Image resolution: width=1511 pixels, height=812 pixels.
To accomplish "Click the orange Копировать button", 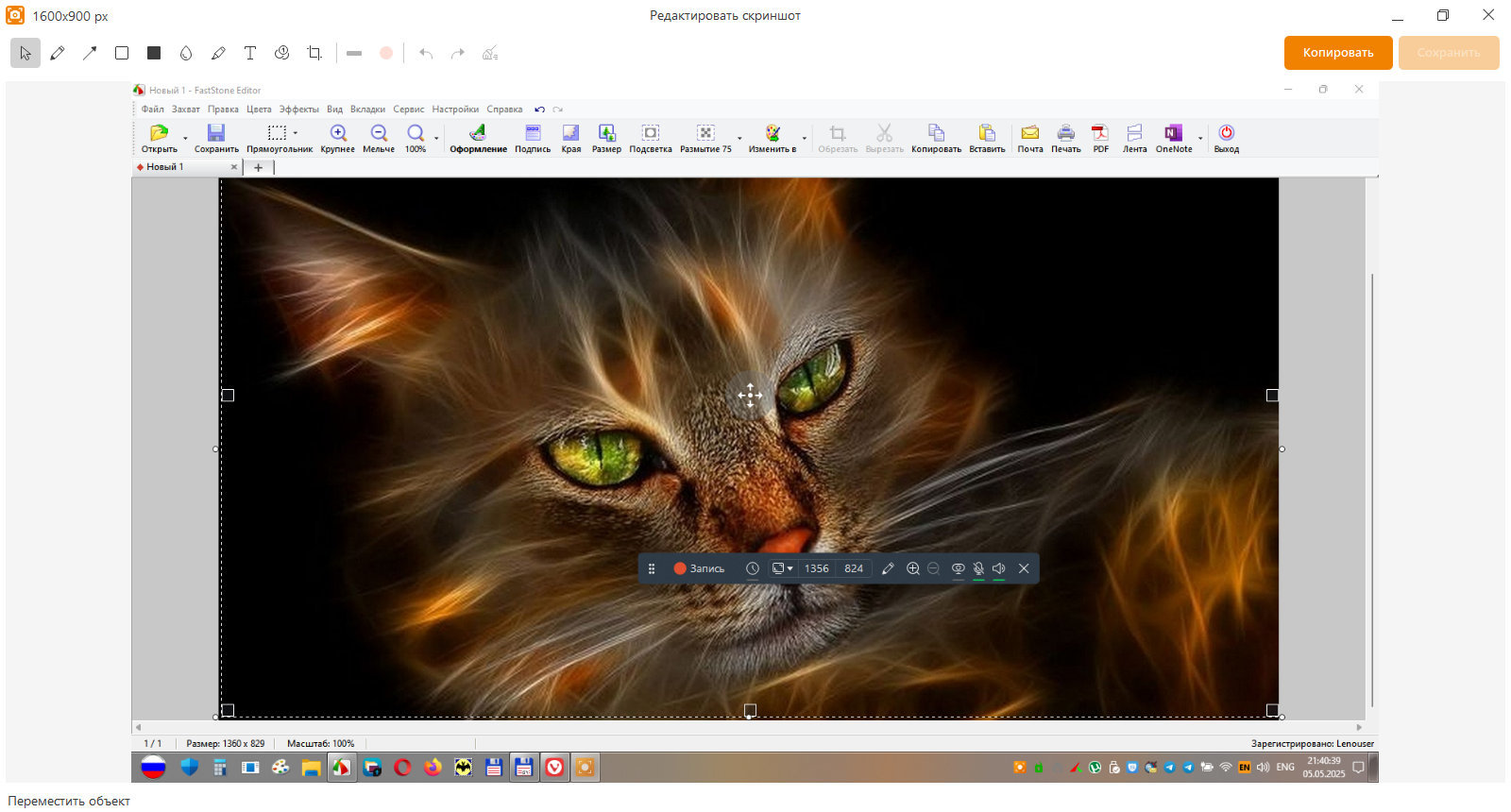I will (x=1337, y=53).
